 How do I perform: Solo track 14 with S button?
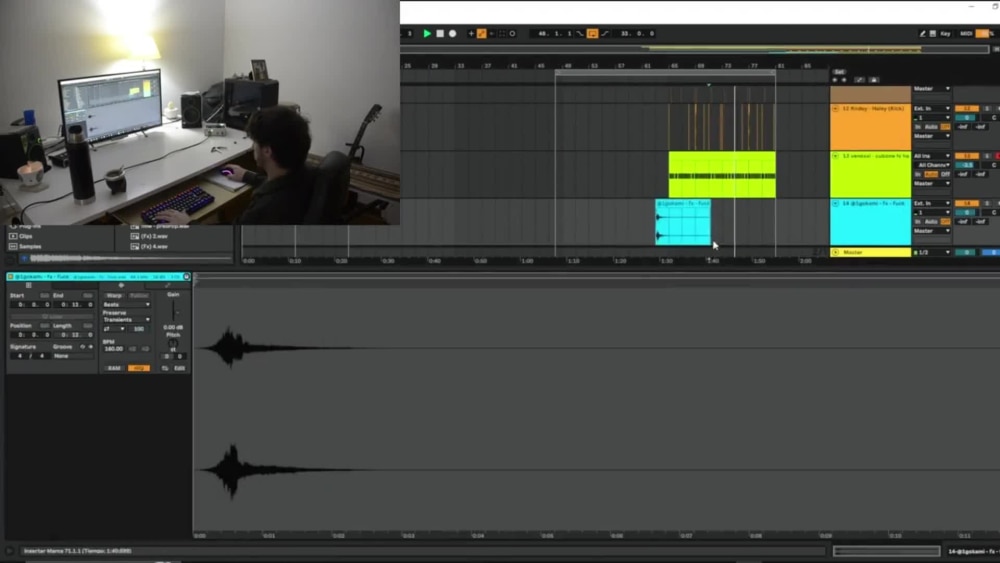987,203
